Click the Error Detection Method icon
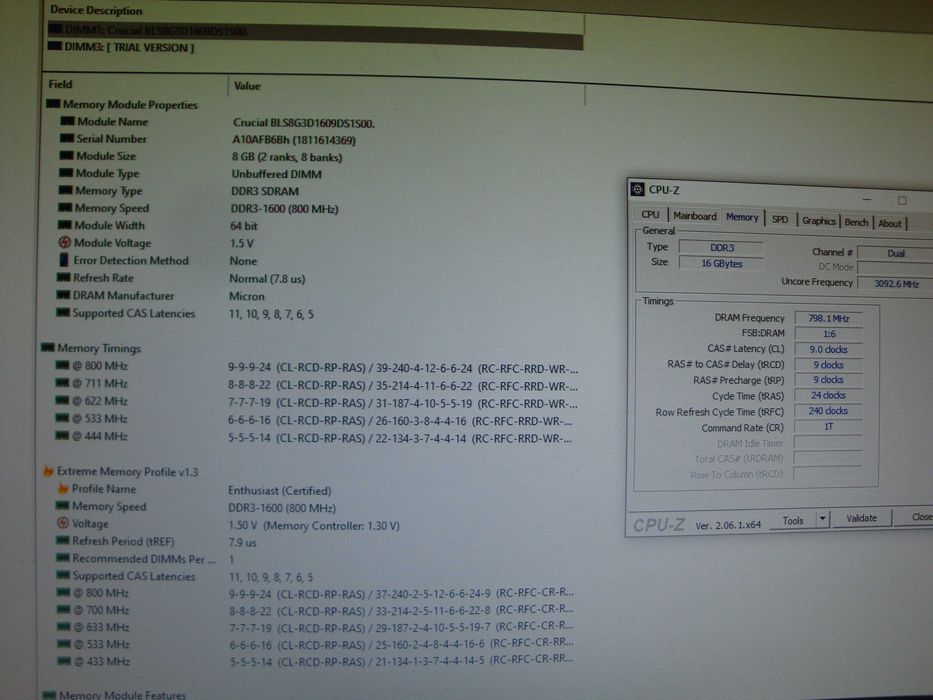Viewport: 933px width, 700px height. coord(64,260)
